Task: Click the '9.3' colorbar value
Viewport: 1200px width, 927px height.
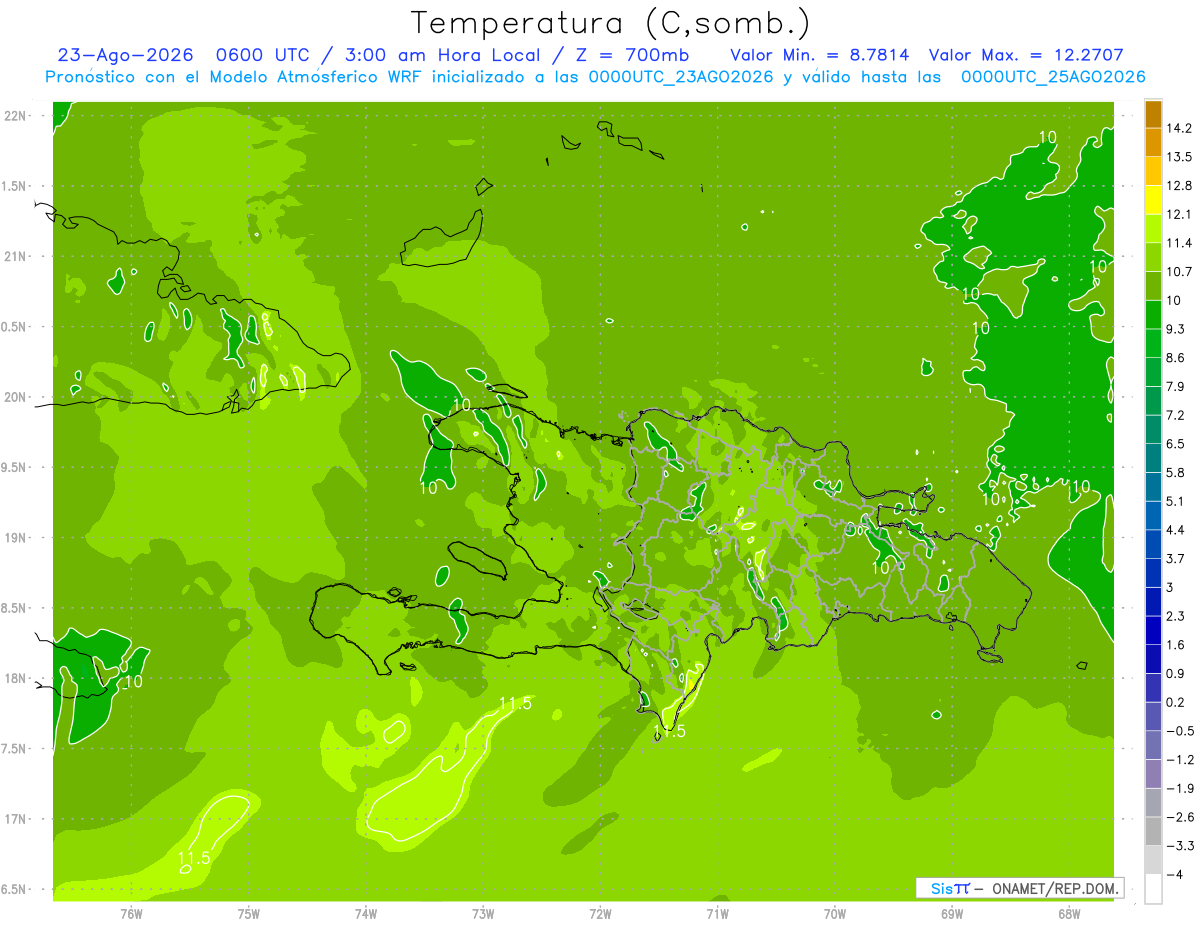Action: (1176, 329)
